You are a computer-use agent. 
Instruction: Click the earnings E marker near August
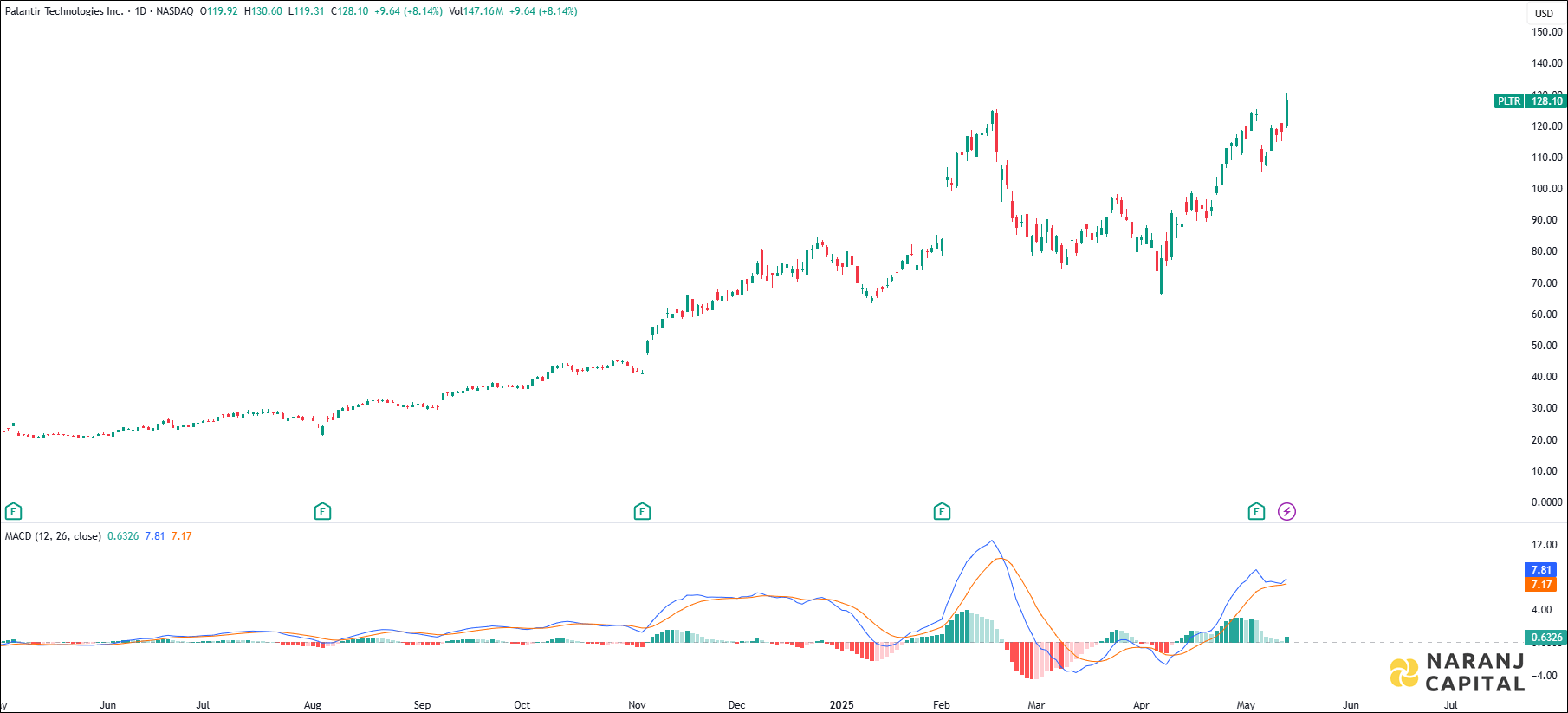(x=322, y=512)
